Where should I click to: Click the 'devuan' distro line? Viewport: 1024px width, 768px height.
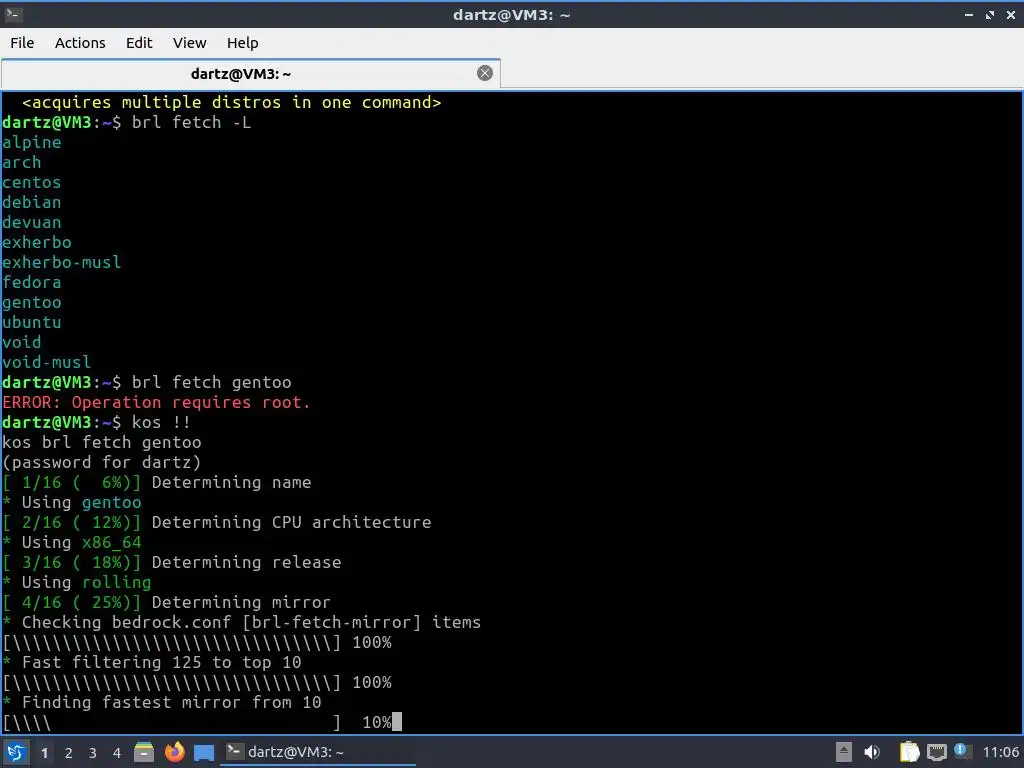(x=31, y=222)
